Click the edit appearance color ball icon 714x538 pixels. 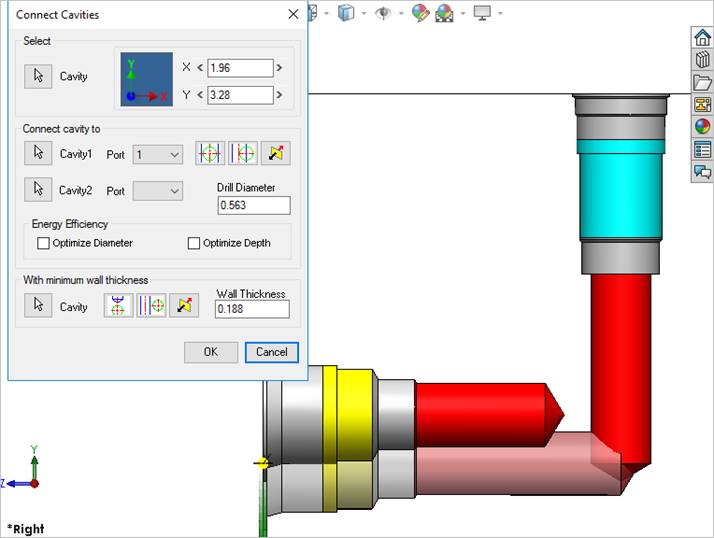[x=421, y=13]
